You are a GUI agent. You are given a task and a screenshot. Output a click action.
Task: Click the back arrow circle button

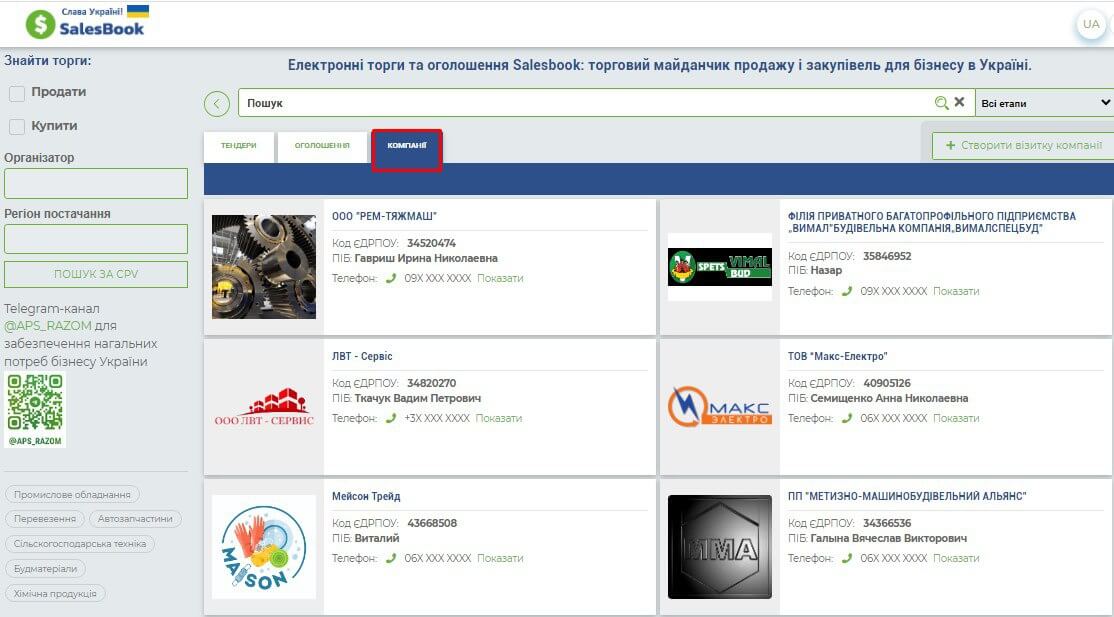[217, 104]
